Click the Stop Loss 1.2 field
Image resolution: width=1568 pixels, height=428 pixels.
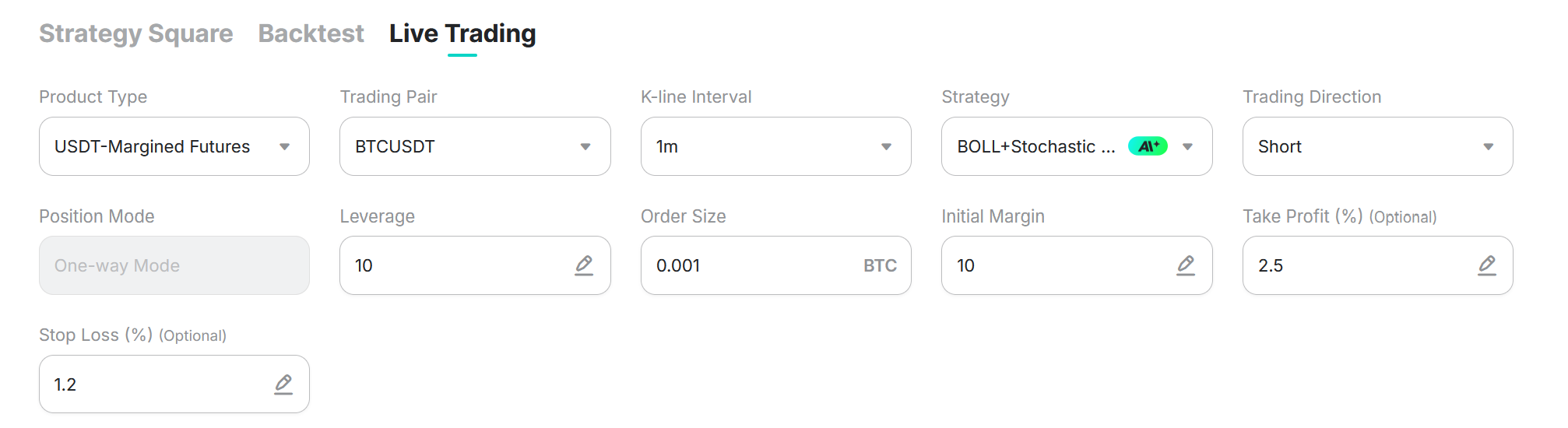tap(174, 384)
